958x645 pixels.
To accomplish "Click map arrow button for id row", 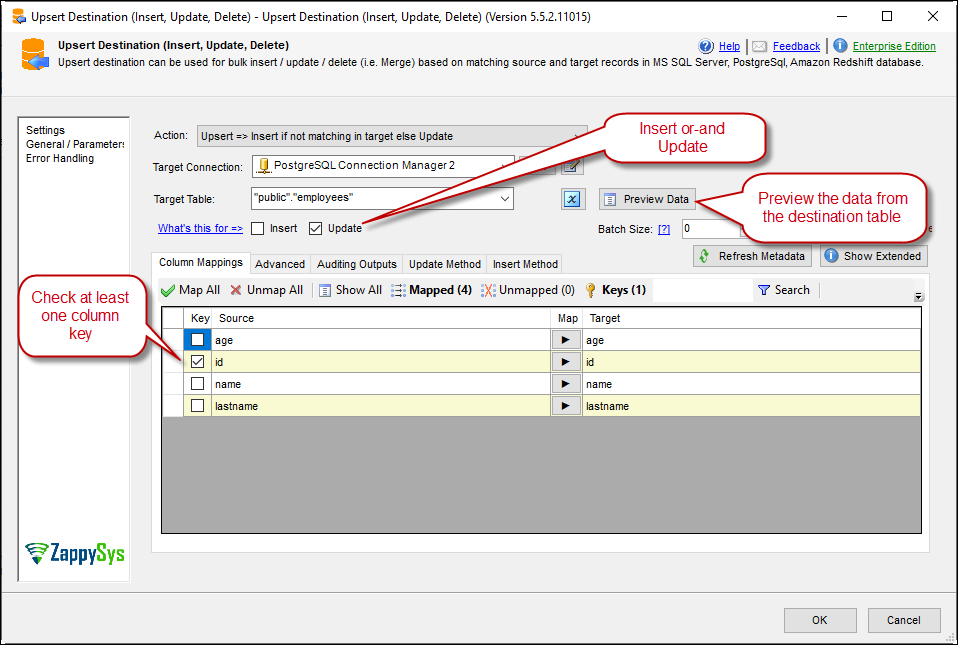I will coord(566,362).
